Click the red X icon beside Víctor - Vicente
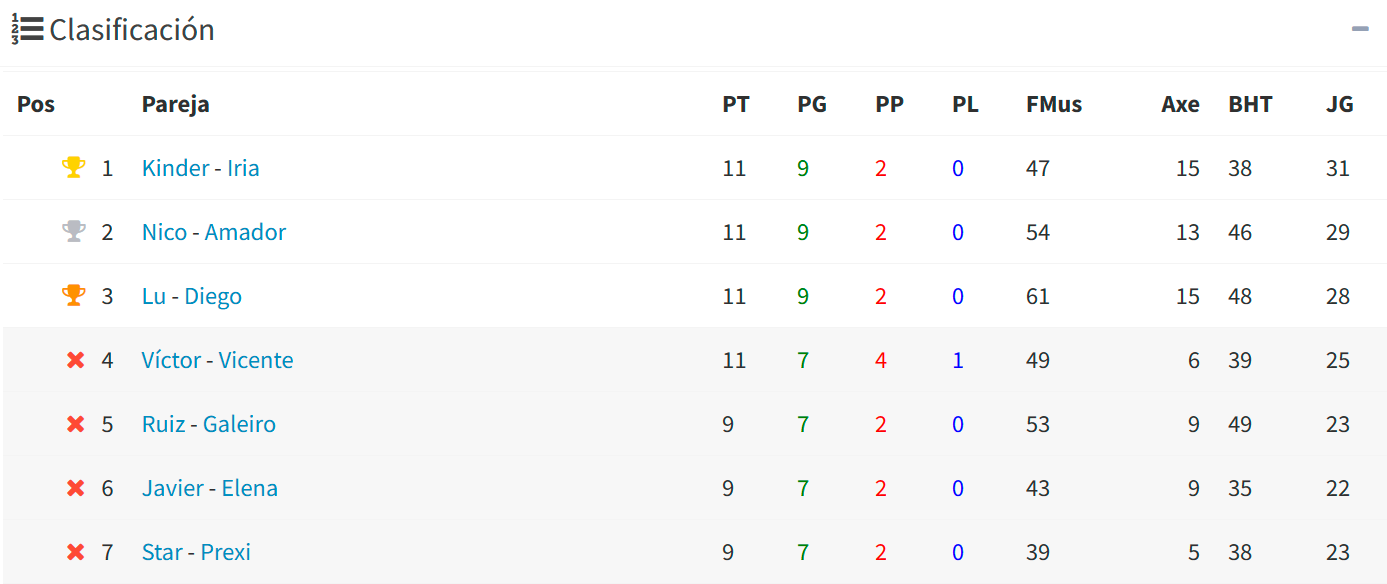This screenshot has height=584, width=1387. click(75, 359)
